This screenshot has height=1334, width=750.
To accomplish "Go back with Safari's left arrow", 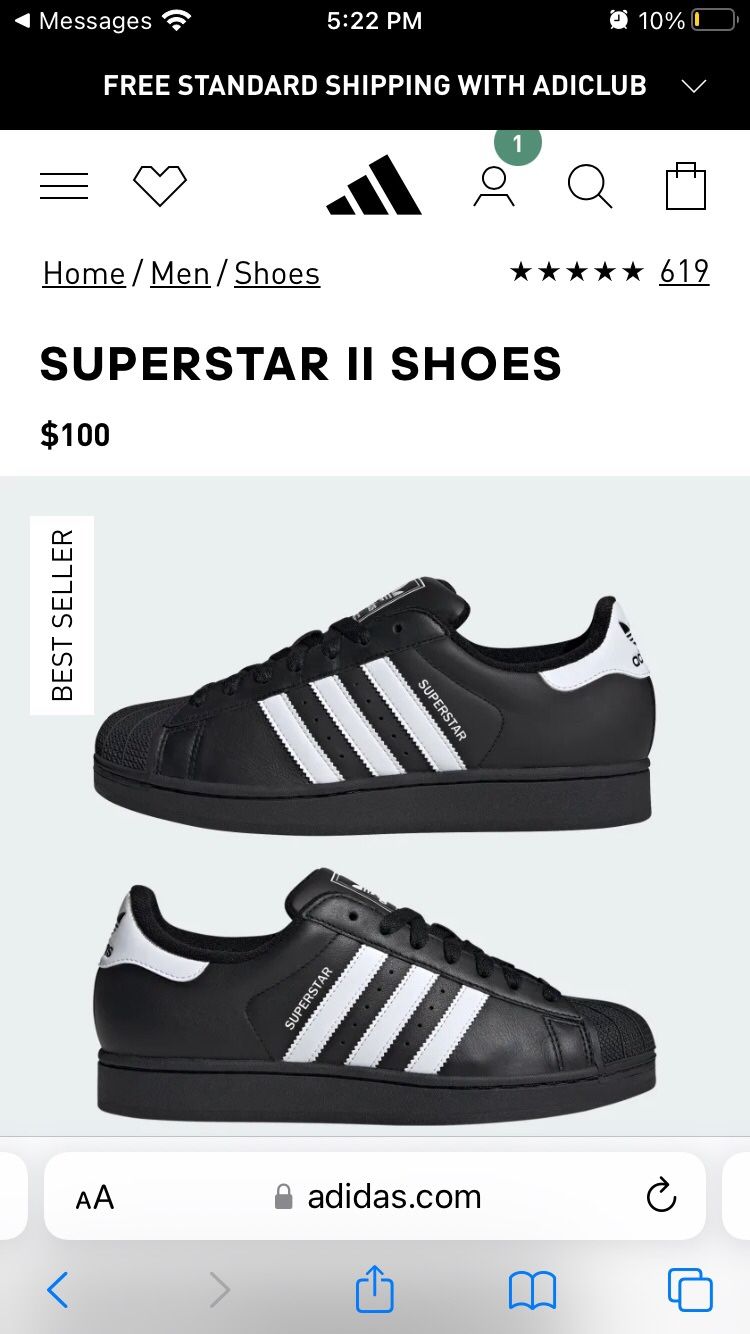I will pos(58,1290).
